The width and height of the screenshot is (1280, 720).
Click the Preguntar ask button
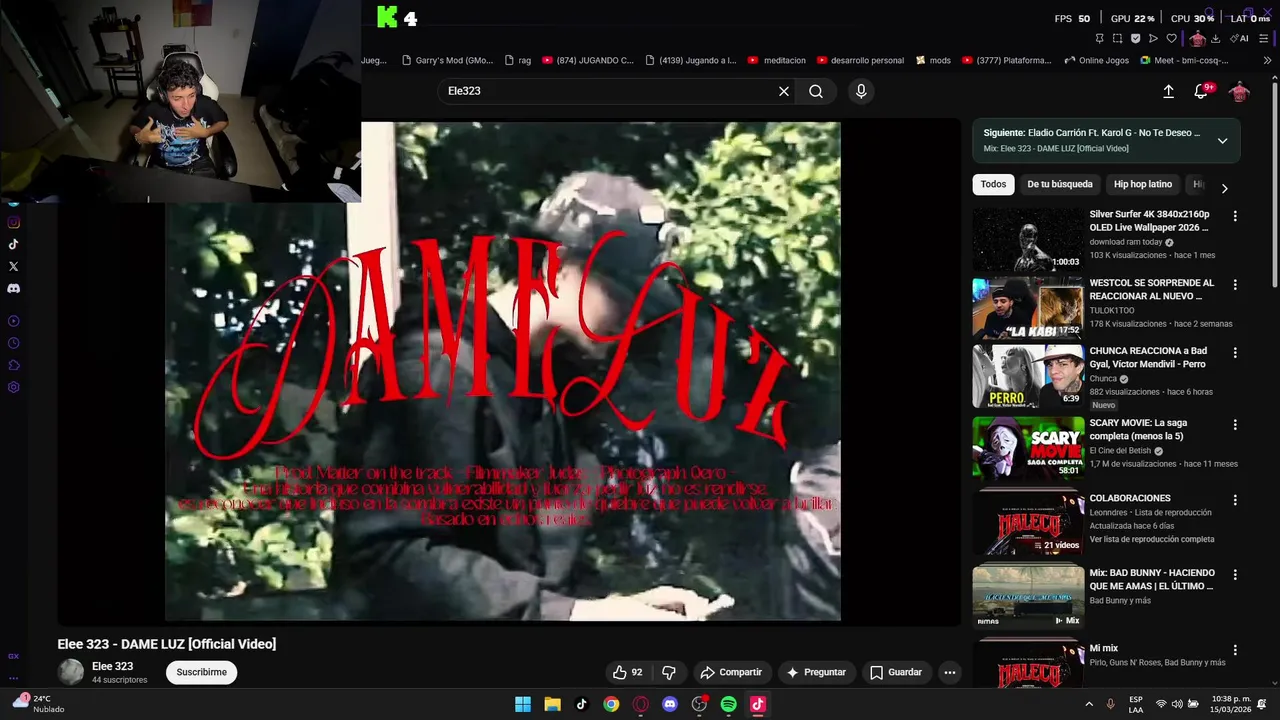(816, 672)
